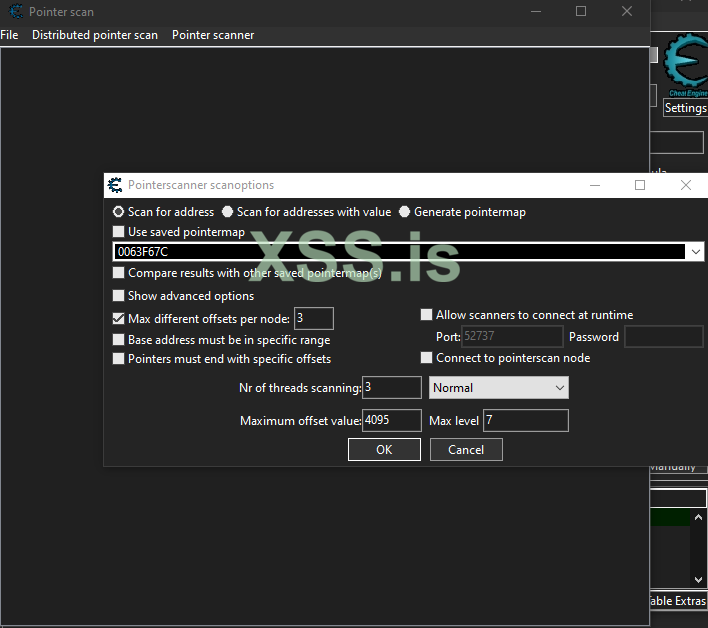Close the Pointerscanner scanoptions dialog

[x=685, y=185]
